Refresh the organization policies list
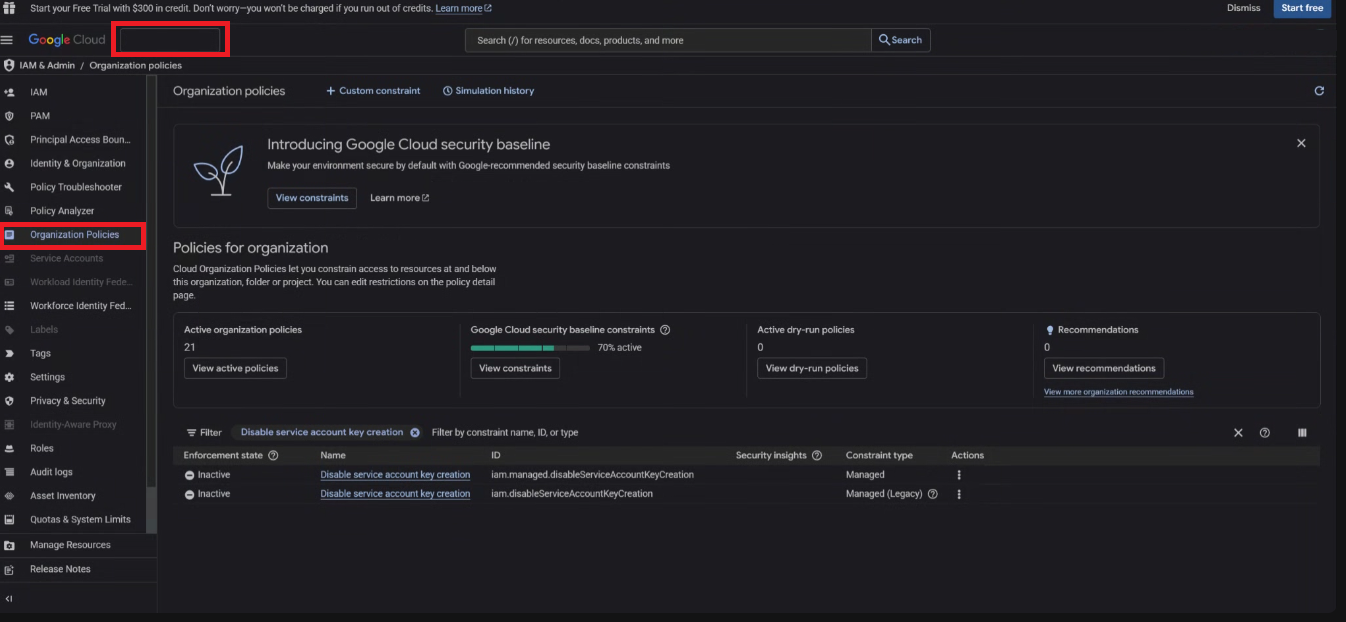 [x=1319, y=91]
